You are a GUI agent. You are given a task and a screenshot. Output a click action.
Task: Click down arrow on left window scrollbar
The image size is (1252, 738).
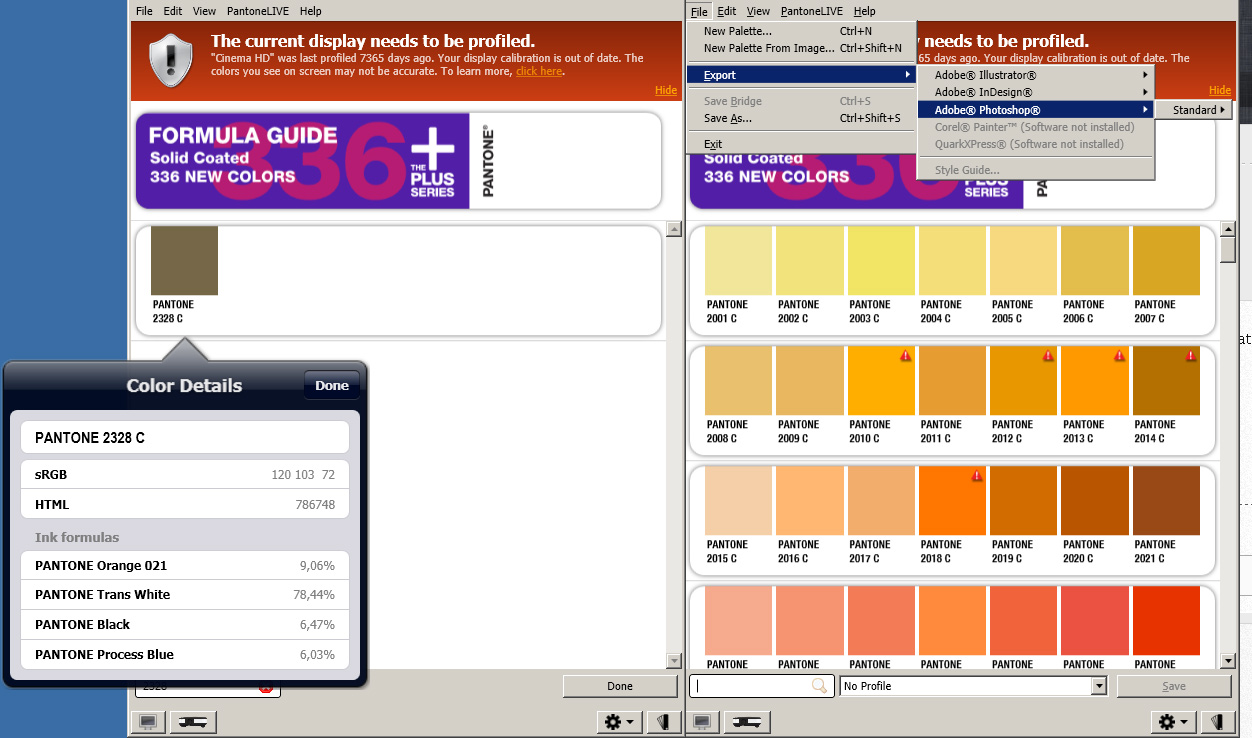[674, 661]
